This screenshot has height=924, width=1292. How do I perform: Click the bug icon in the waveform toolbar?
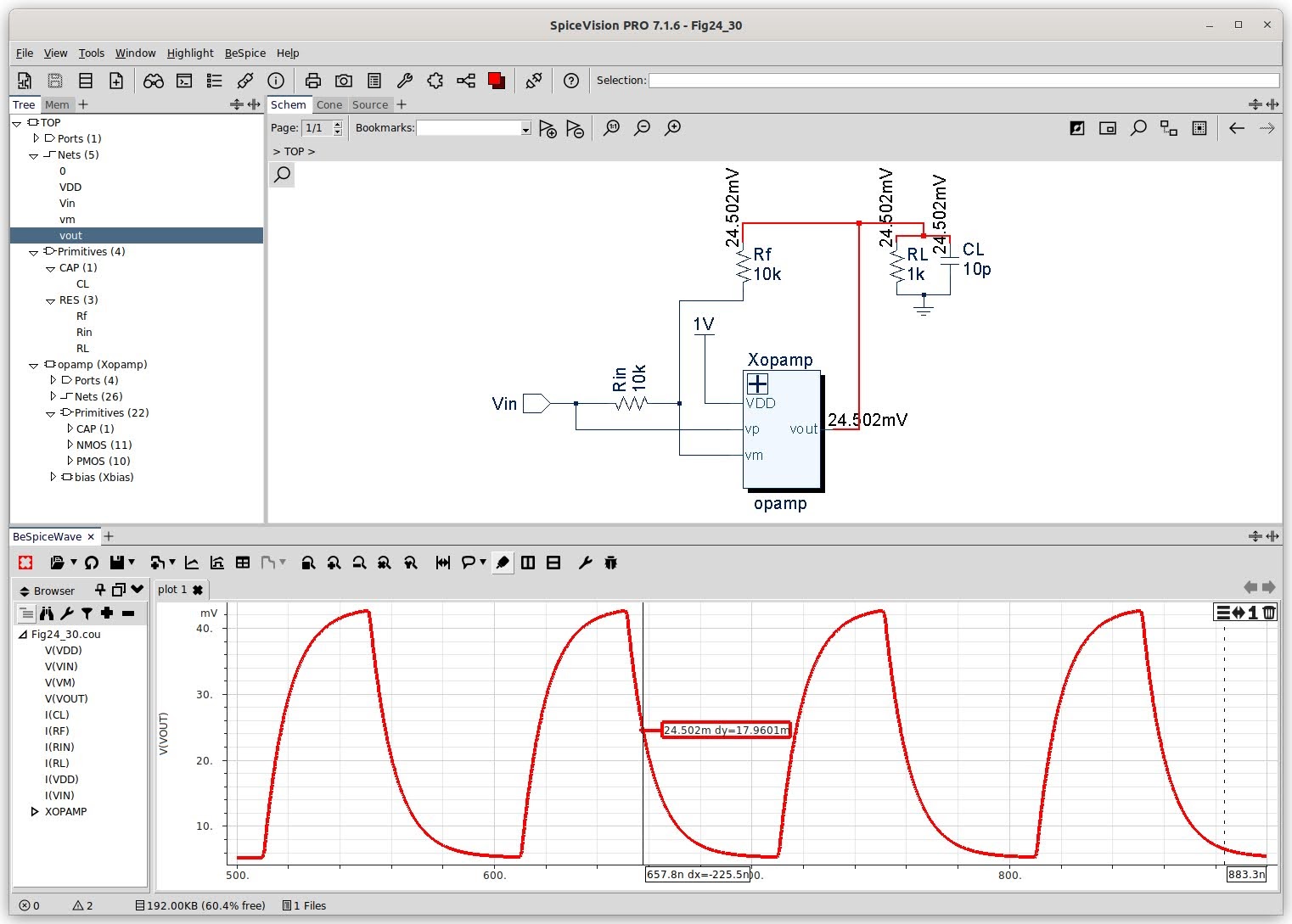pos(611,563)
